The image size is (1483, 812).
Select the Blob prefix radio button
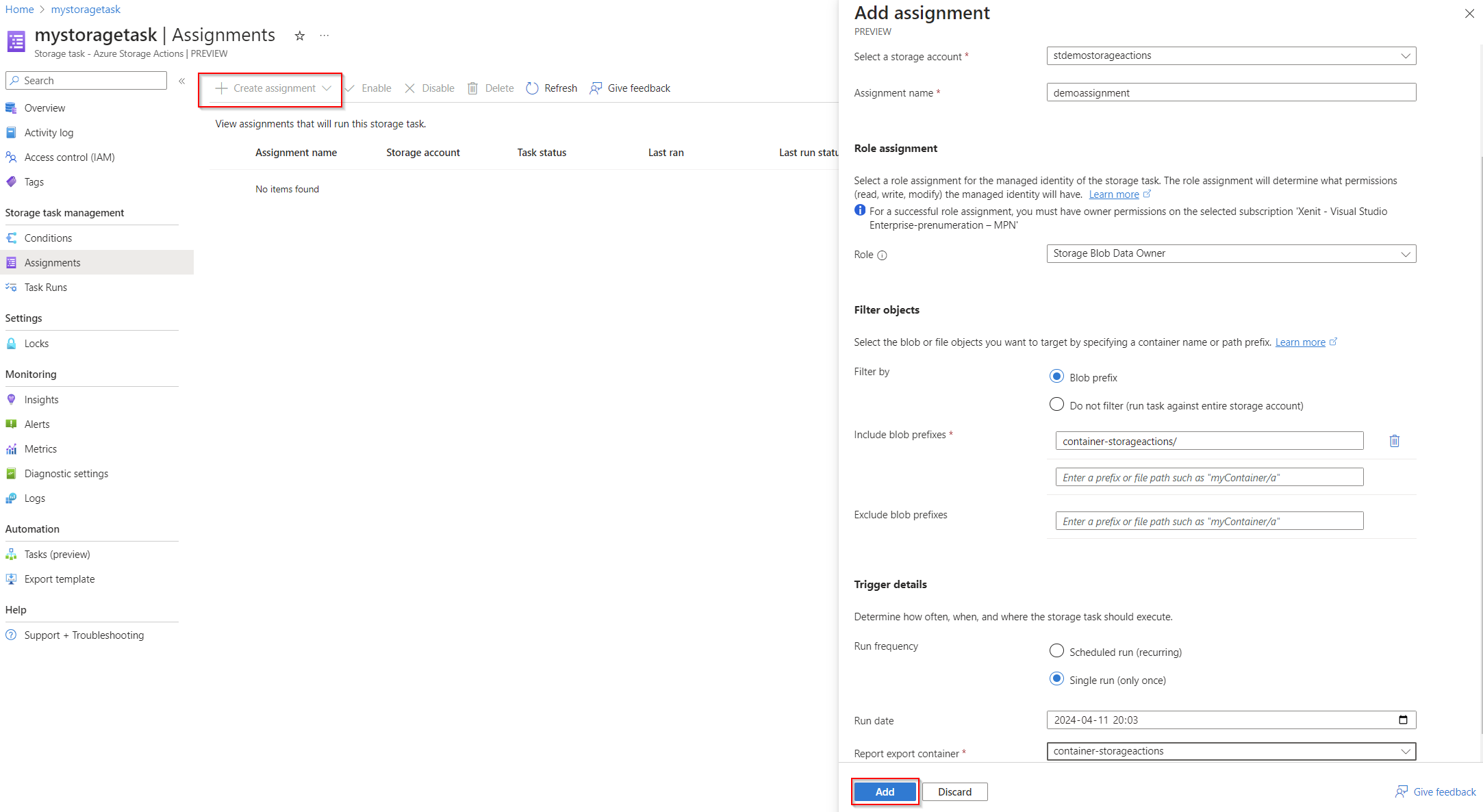tap(1056, 377)
